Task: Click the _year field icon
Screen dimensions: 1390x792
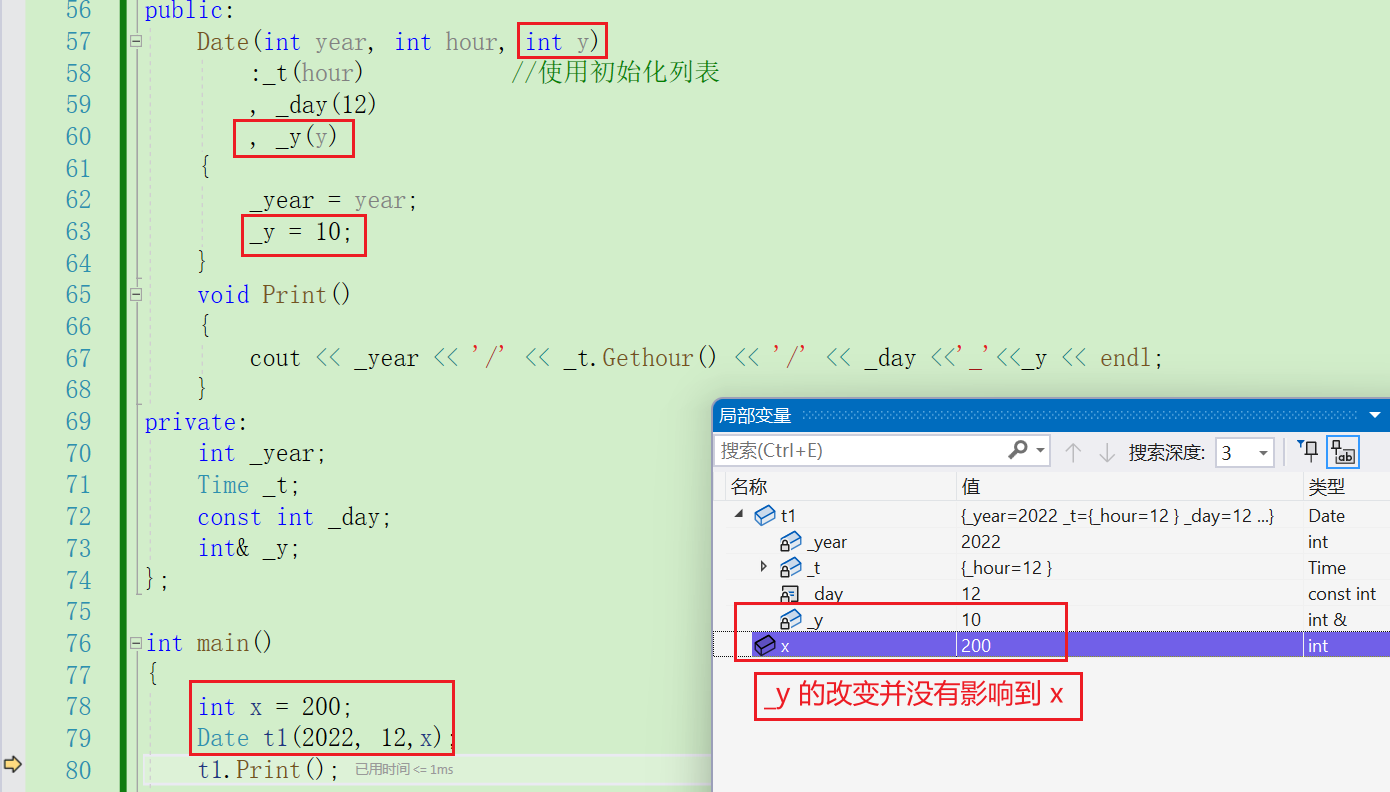Action: 791,542
